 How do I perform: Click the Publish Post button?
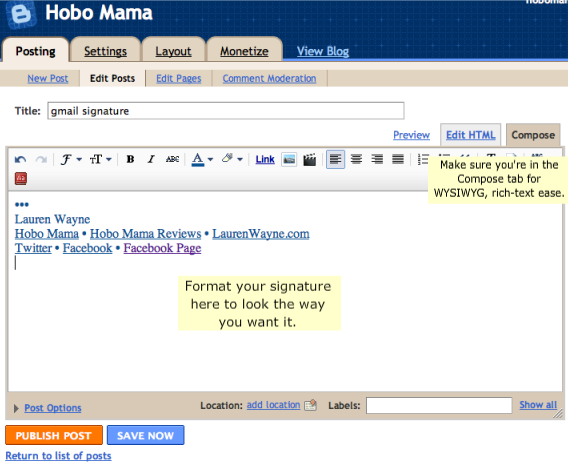click(x=54, y=435)
